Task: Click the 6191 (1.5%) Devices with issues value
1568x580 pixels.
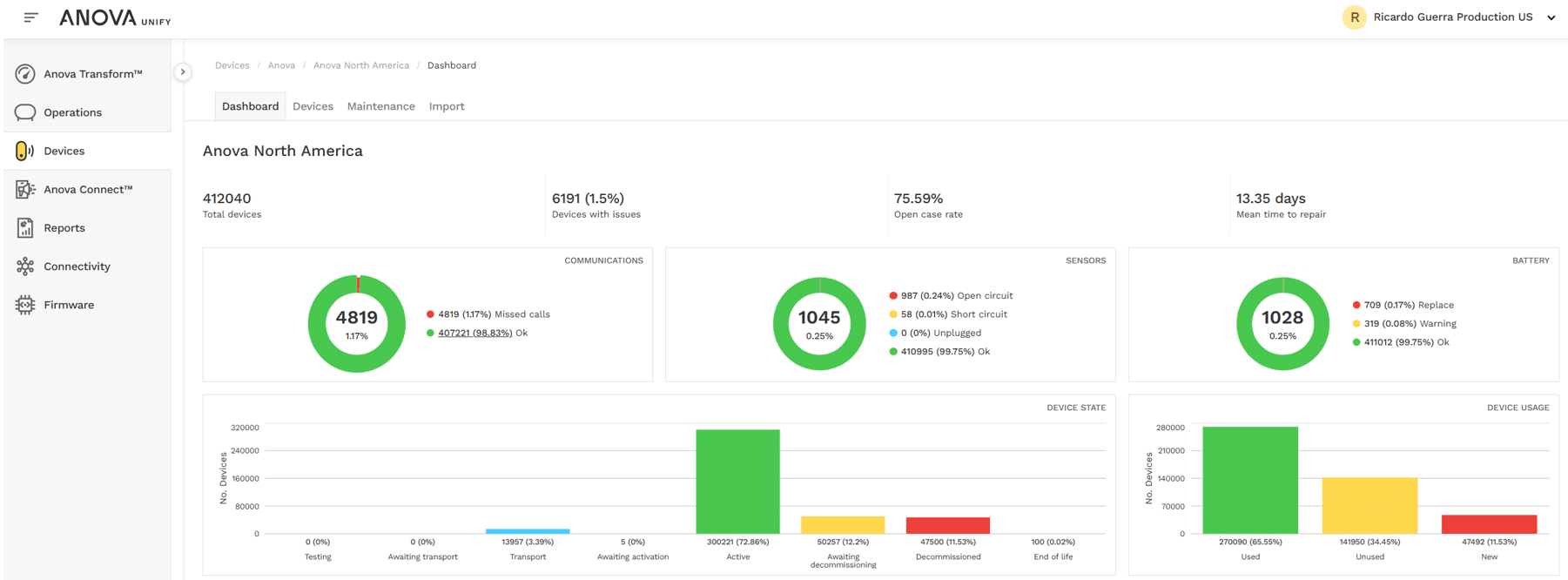Action: click(x=588, y=199)
